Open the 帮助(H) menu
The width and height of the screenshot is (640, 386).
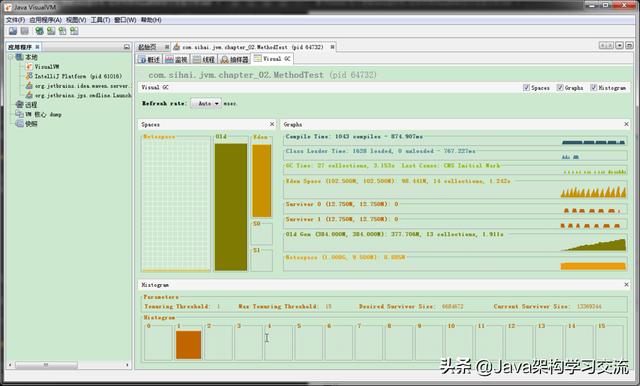151,20
